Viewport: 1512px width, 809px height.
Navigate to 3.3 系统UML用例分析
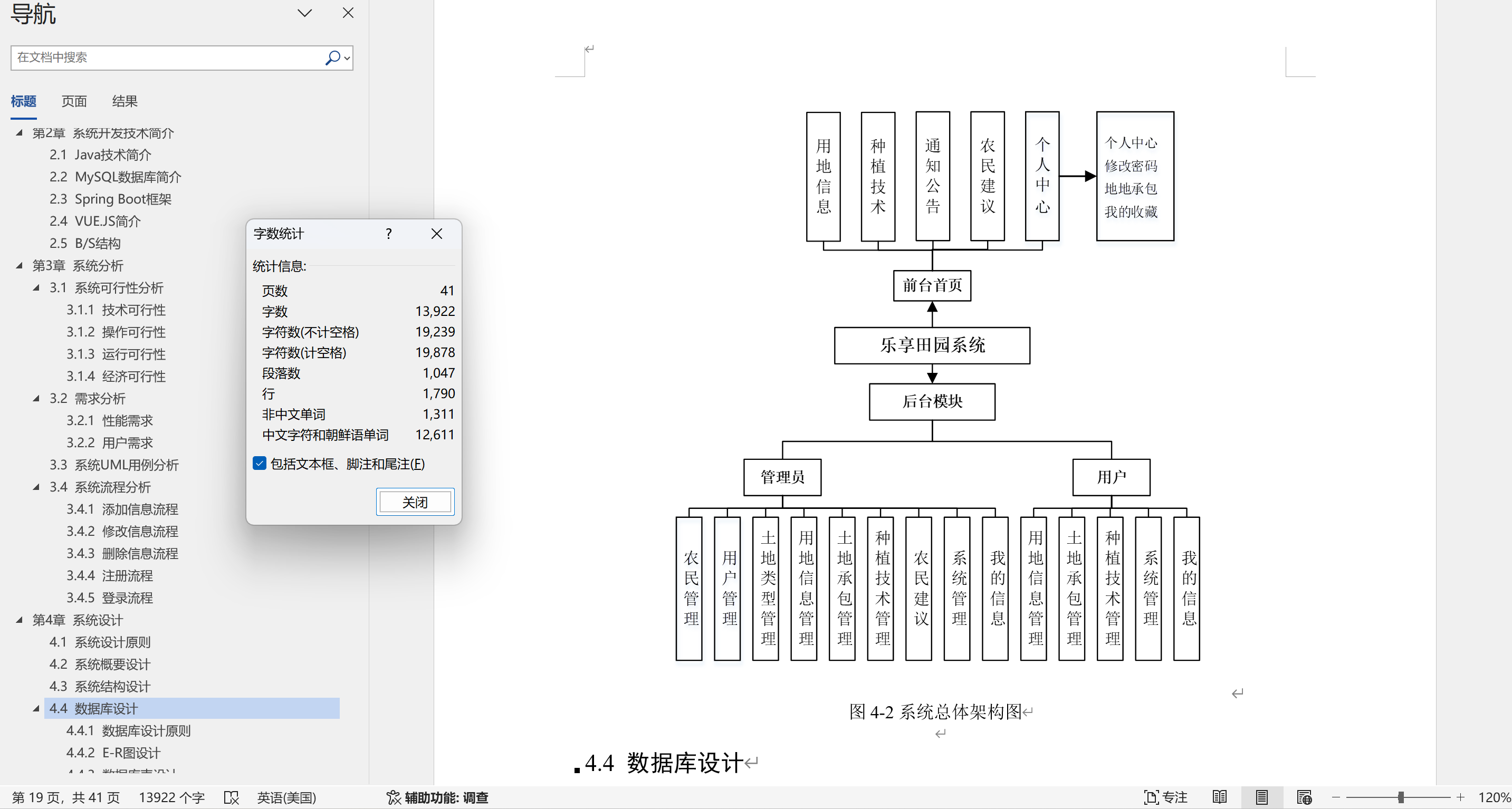click(114, 465)
